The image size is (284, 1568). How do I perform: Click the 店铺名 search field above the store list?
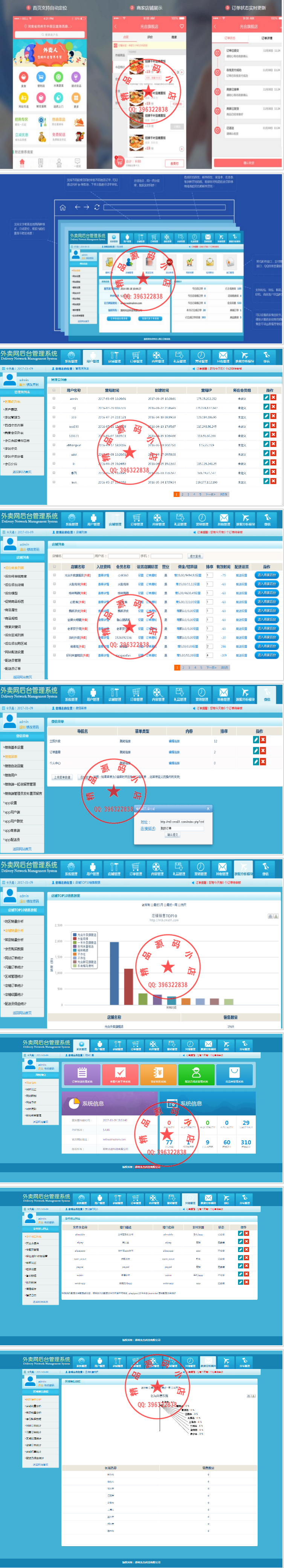tap(79, 556)
